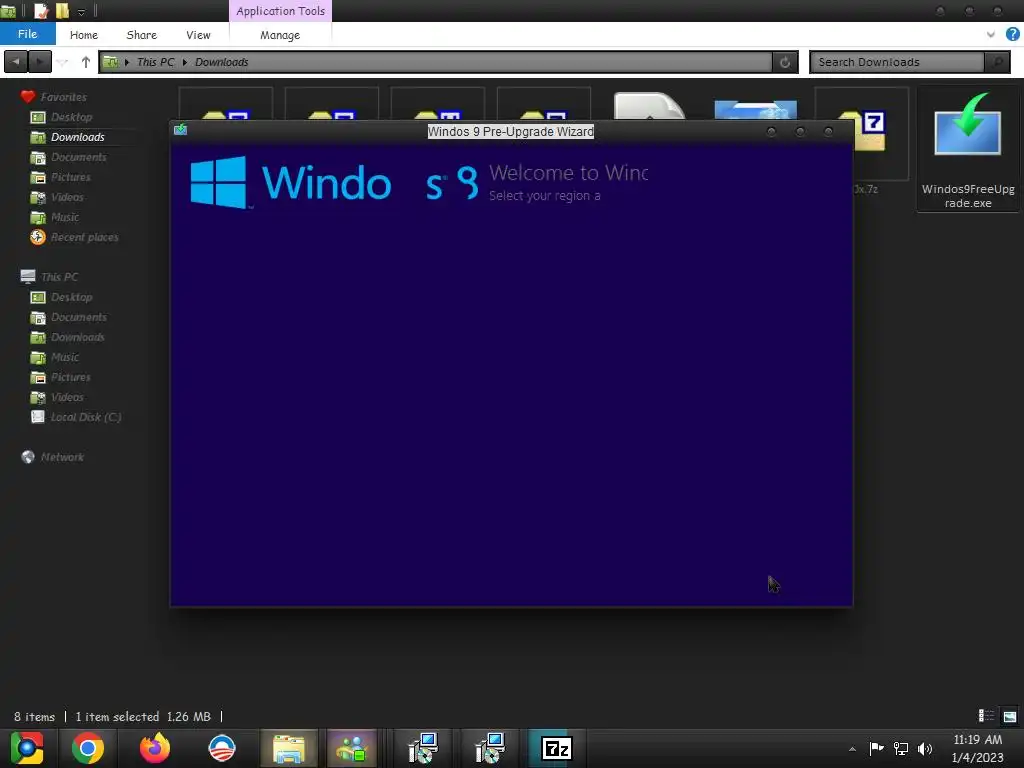Open Desktop under This PC

click(61, 297)
